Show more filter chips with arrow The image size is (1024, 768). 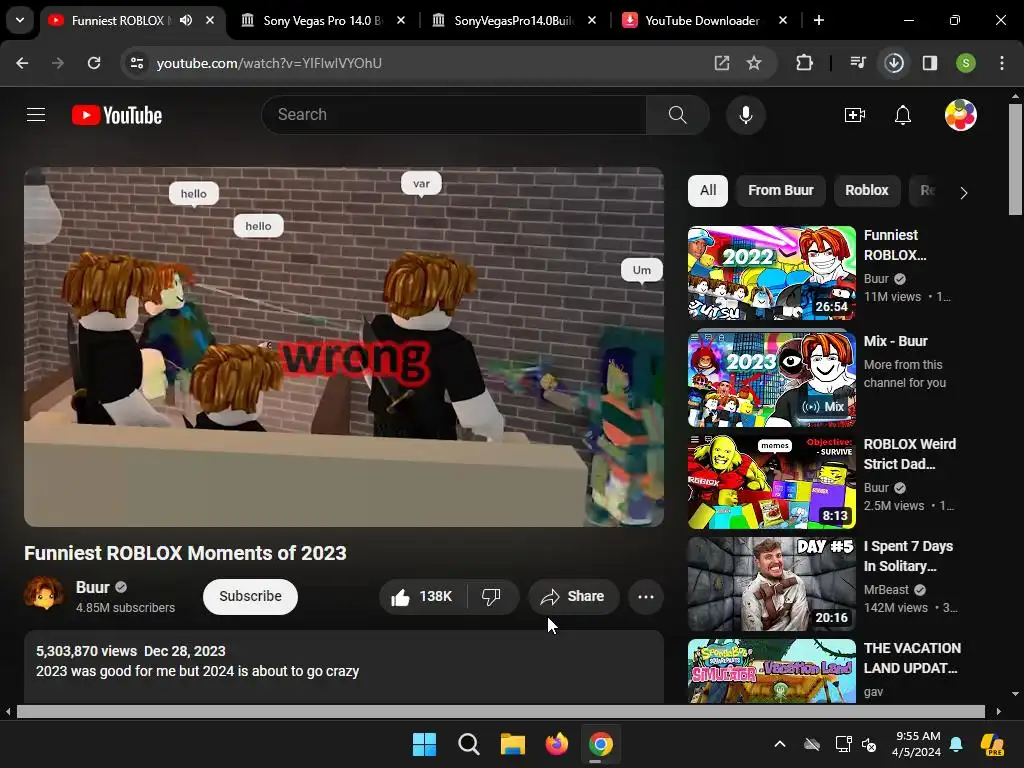[x=963, y=193]
